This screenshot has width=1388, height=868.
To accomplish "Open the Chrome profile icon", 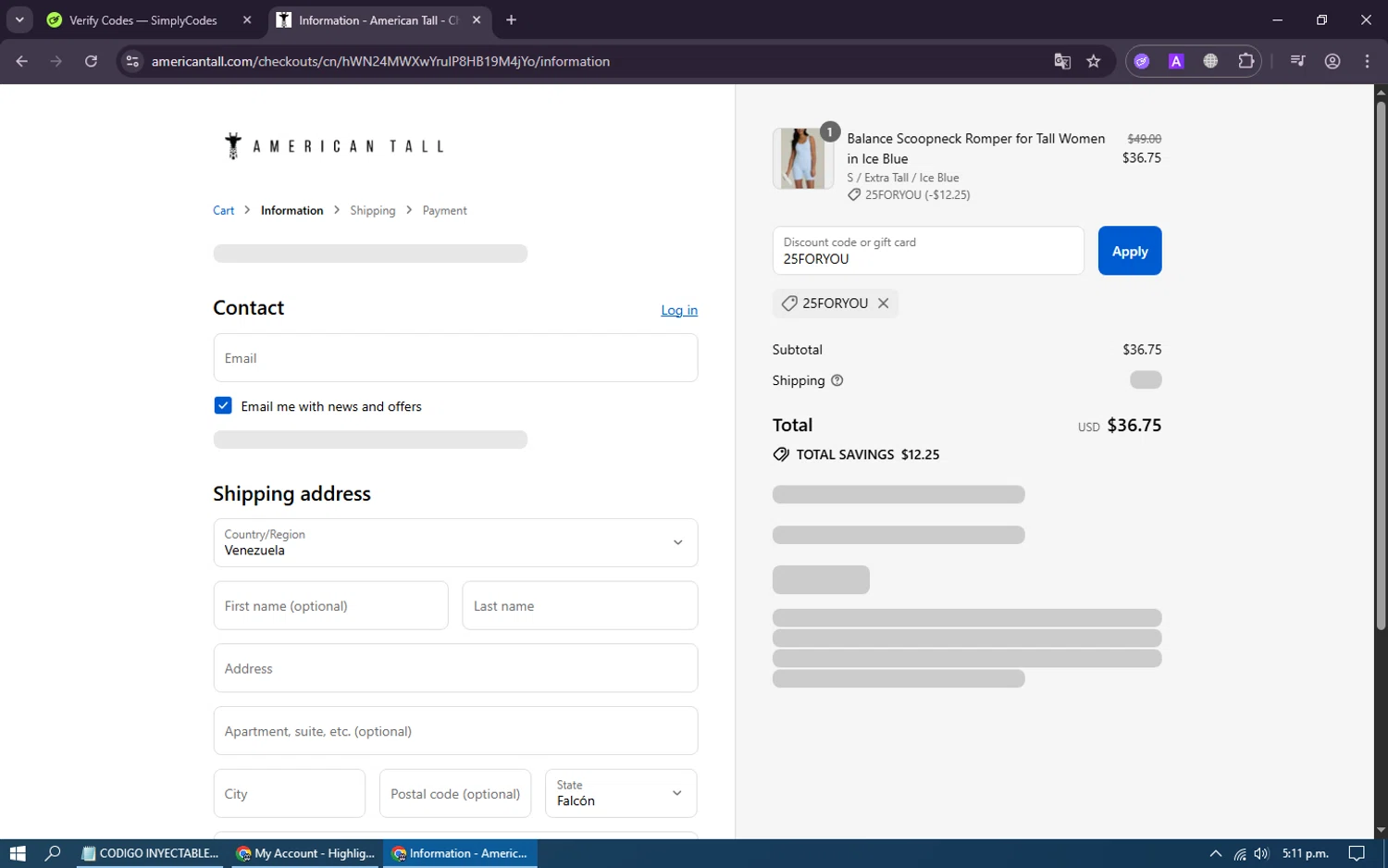I will [x=1332, y=61].
